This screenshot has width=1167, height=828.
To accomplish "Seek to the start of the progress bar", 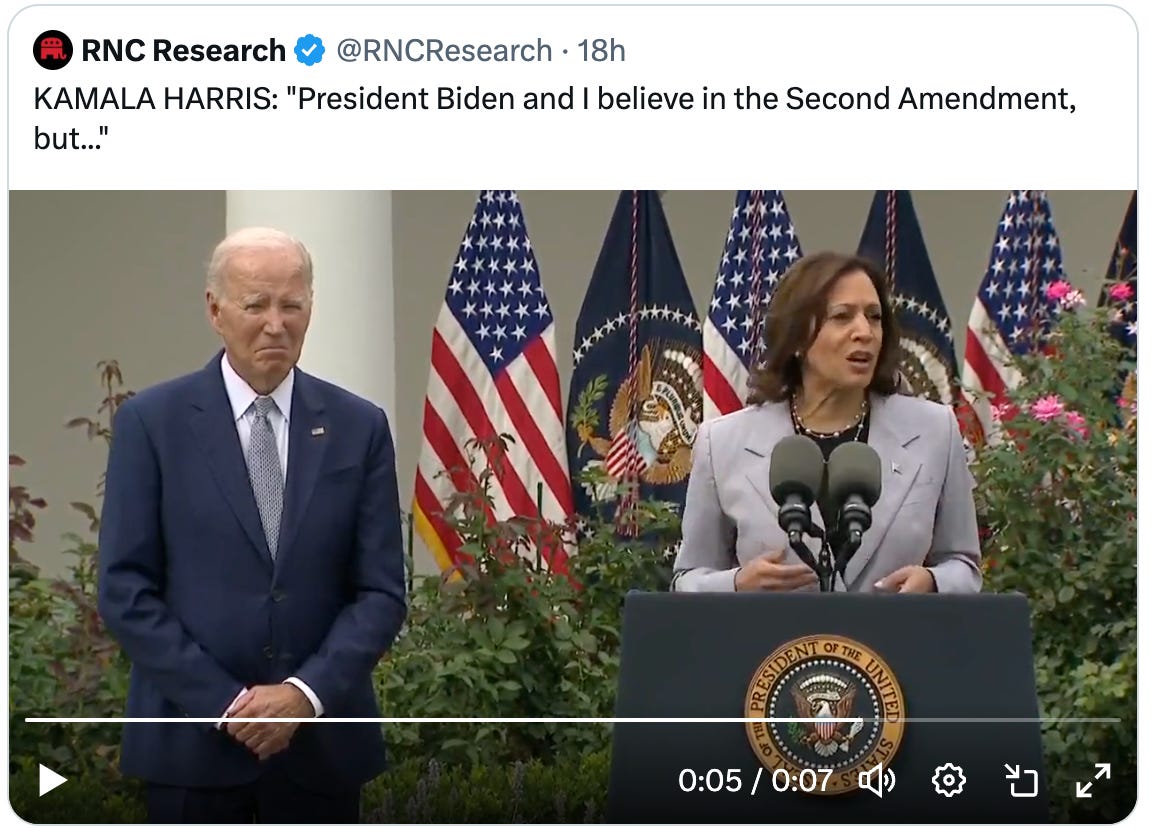I will pyautogui.click(x=27, y=719).
